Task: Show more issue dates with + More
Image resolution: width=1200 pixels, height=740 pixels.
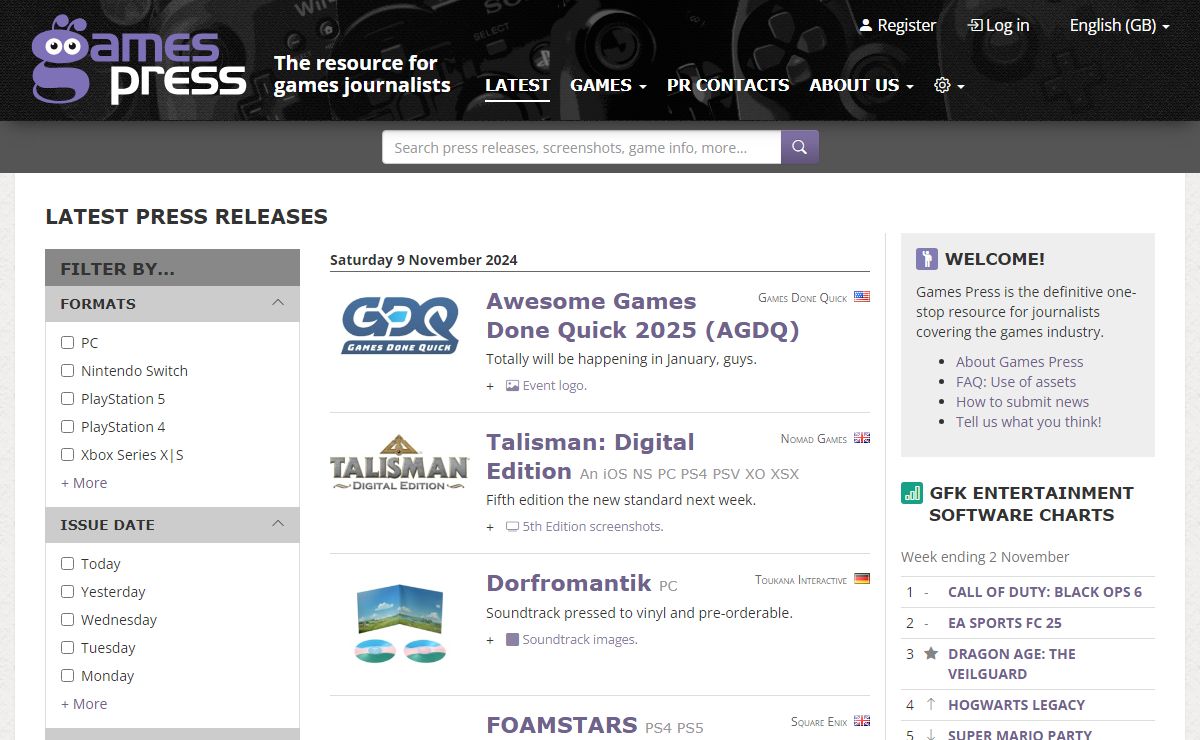Action: tap(84, 703)
